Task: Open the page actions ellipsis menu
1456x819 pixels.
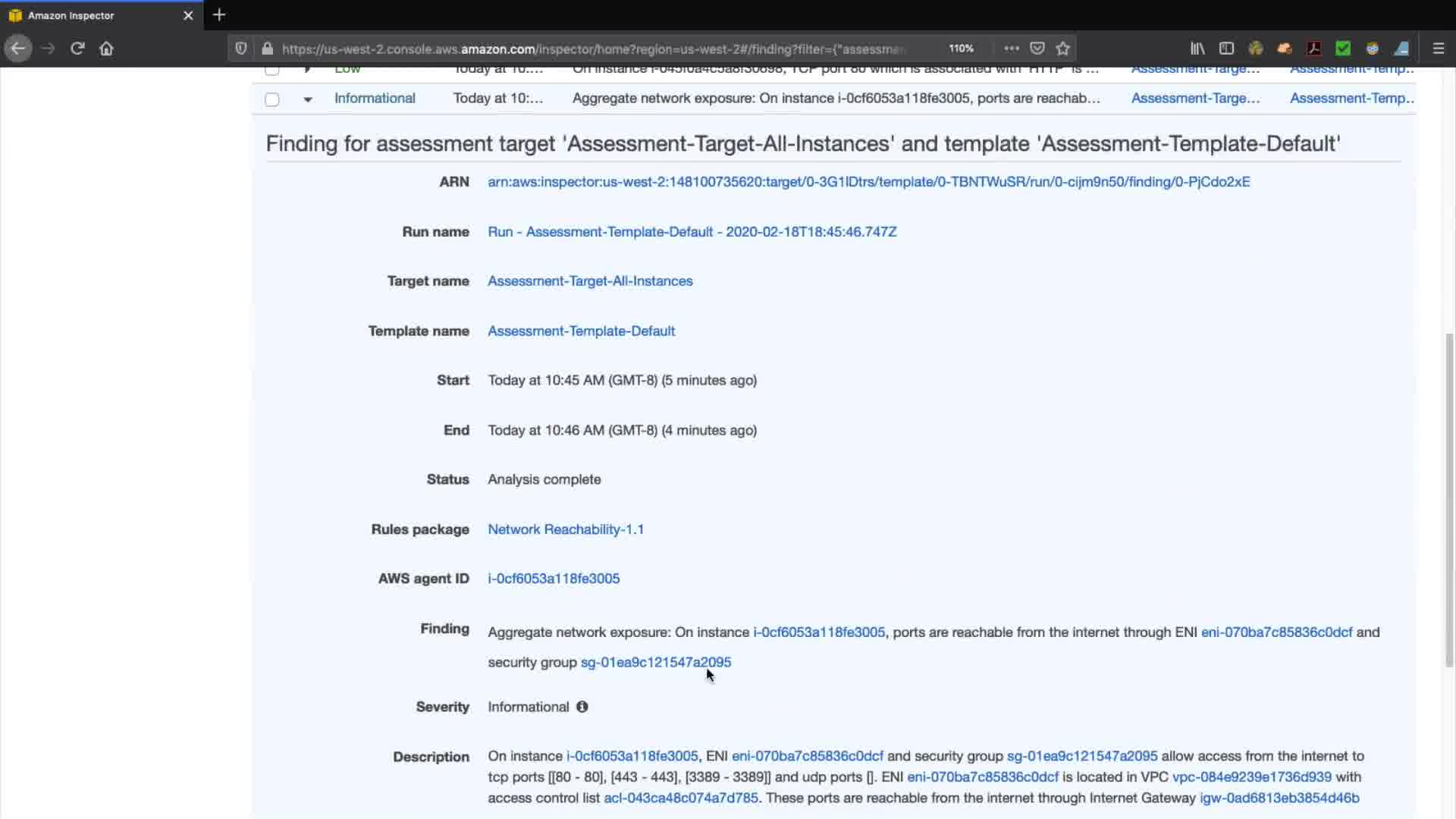Action: [1012, 49]
